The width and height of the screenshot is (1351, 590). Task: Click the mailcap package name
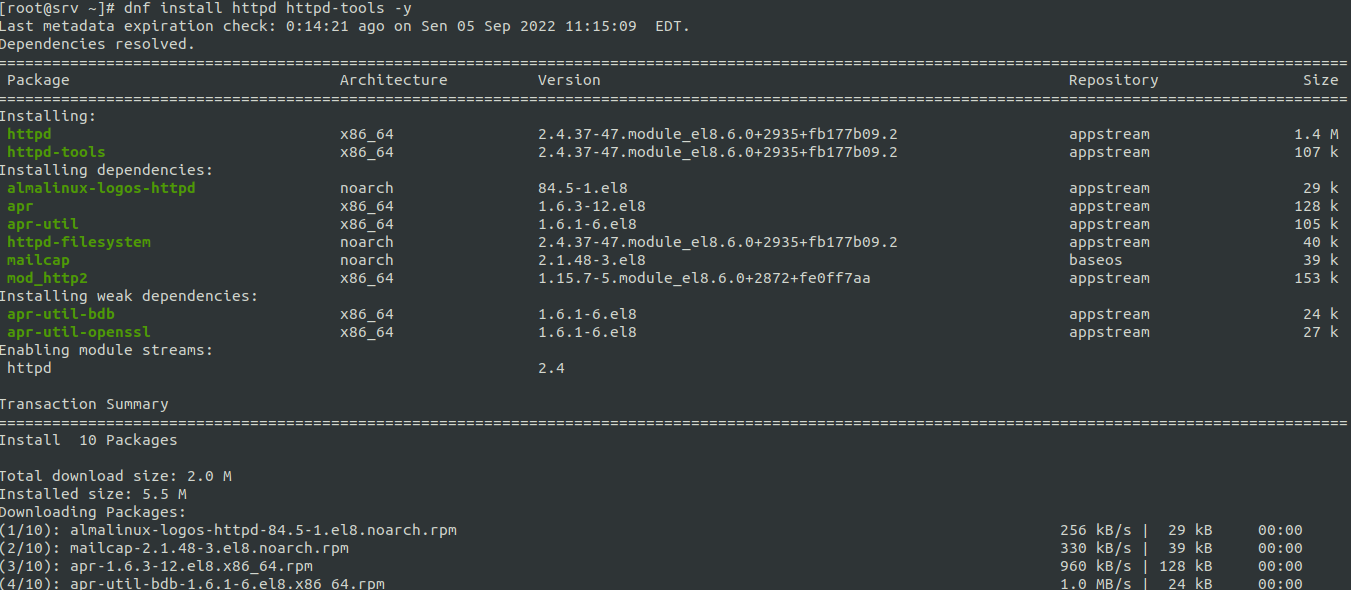point(38,260)
